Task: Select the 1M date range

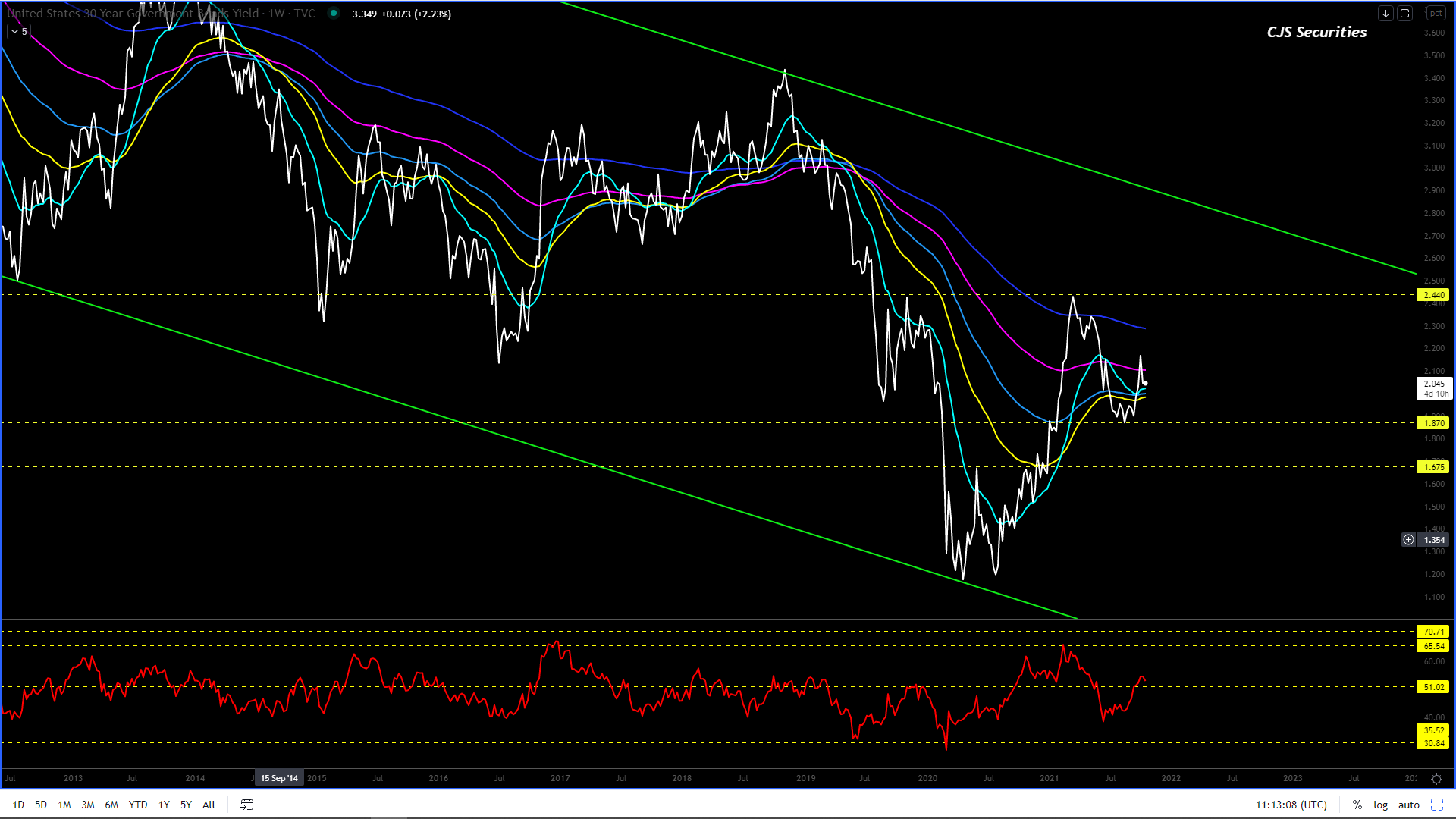Action: coord(64,805)
